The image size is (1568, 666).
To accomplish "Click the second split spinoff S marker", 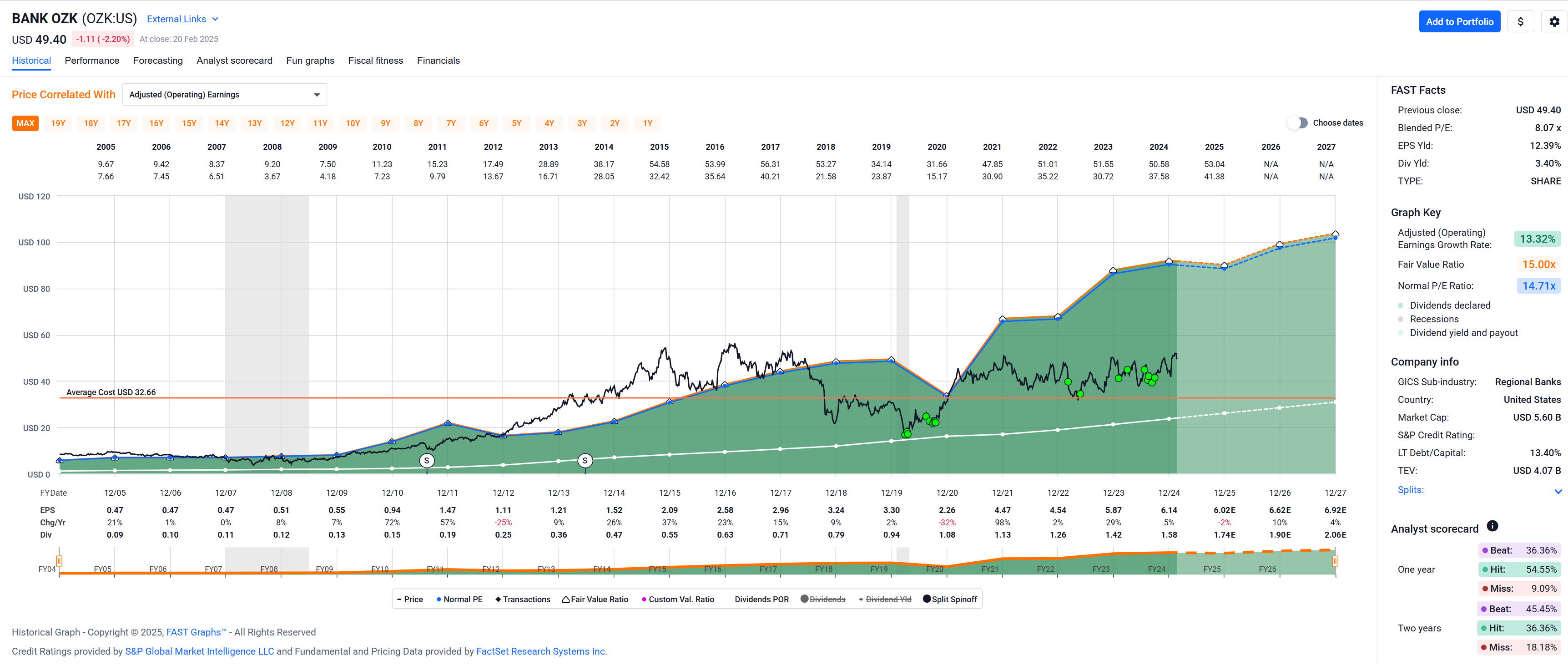I will coord(585,461).
